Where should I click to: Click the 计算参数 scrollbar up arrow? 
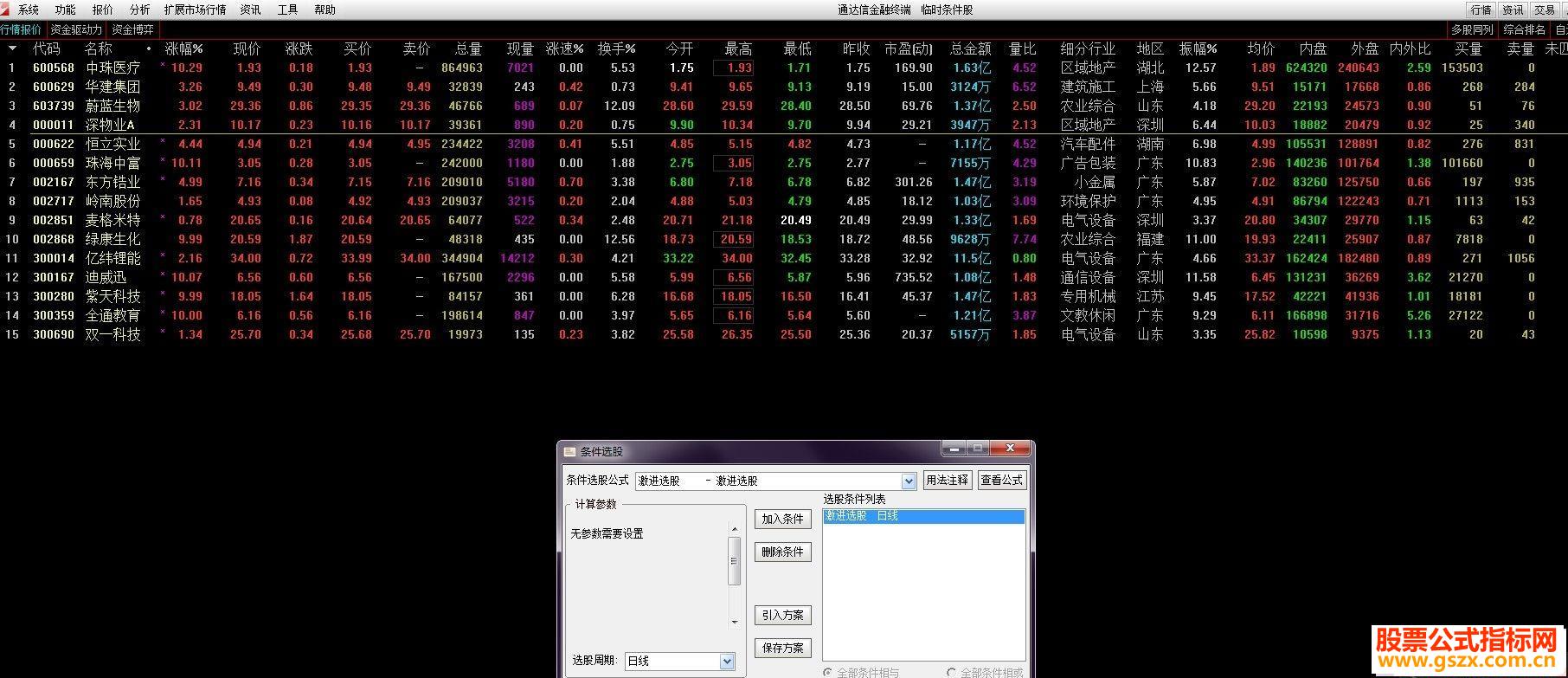click(735, 528)
